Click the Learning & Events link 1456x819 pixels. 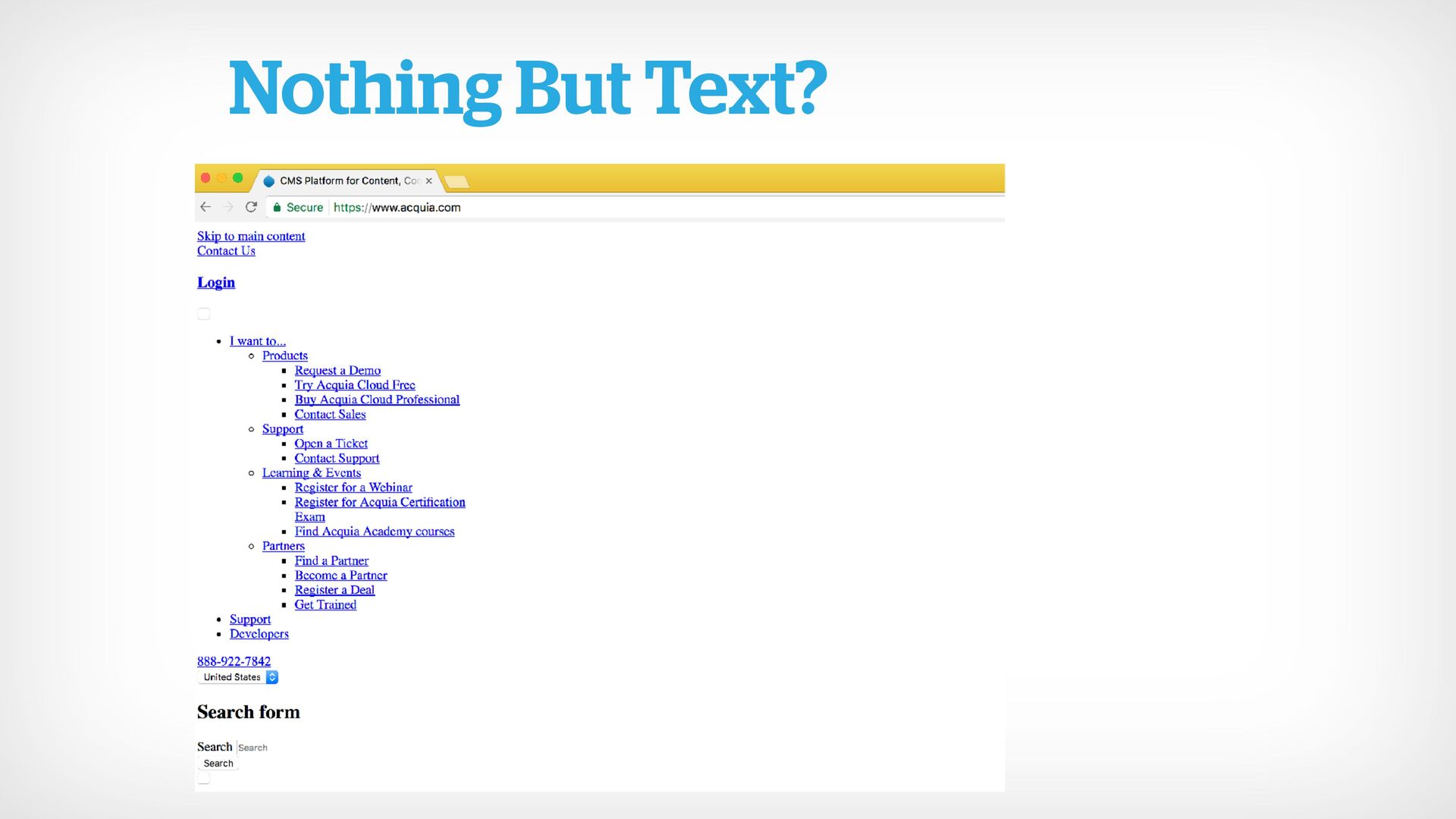[312, 473]
